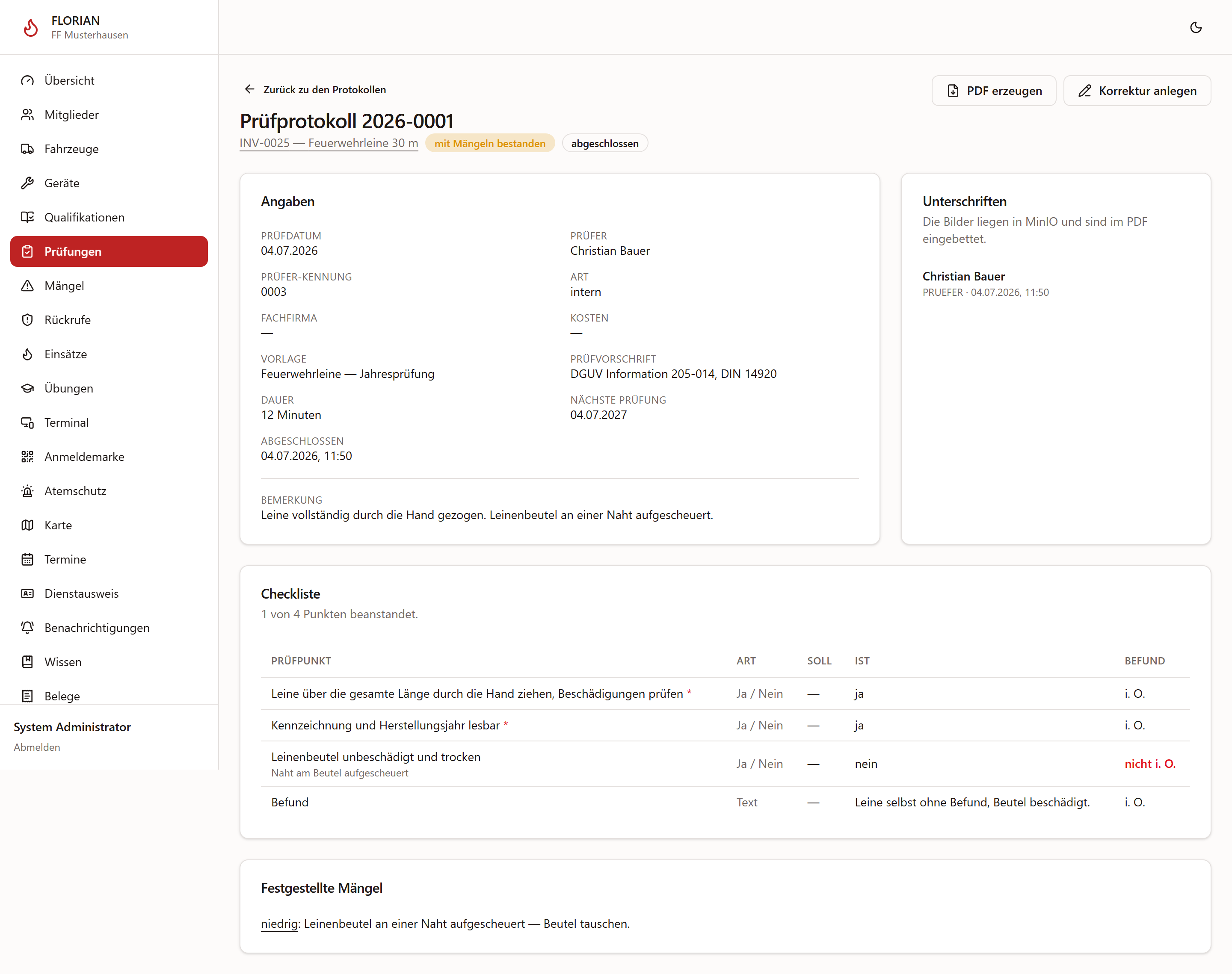Open Fahrzeuge via its truck icon

tap(27, 149)
